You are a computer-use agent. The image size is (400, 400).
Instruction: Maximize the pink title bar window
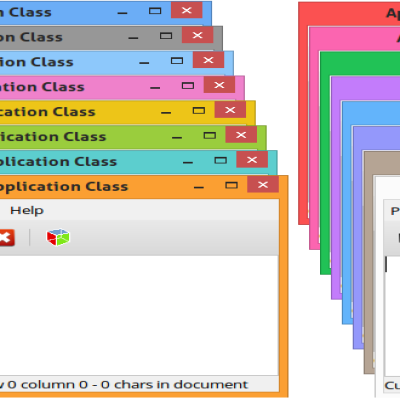click(x=188, y=86)
